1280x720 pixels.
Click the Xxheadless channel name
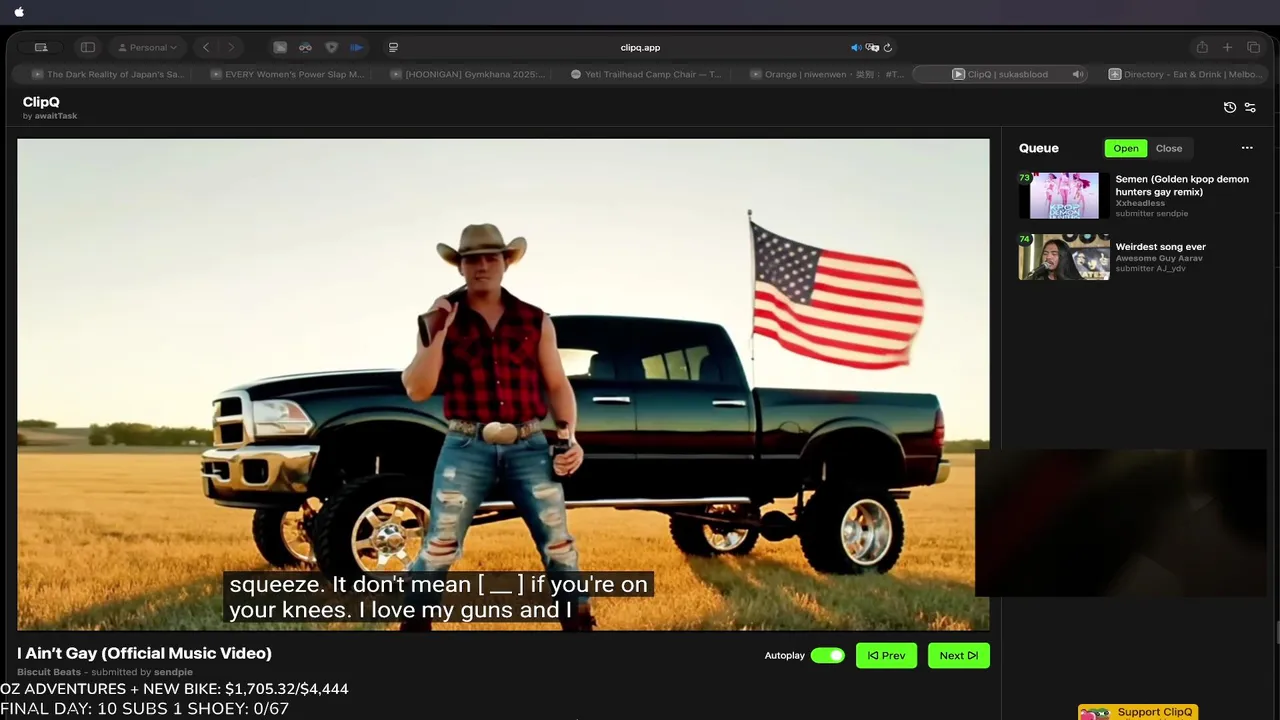[1140, 203]
